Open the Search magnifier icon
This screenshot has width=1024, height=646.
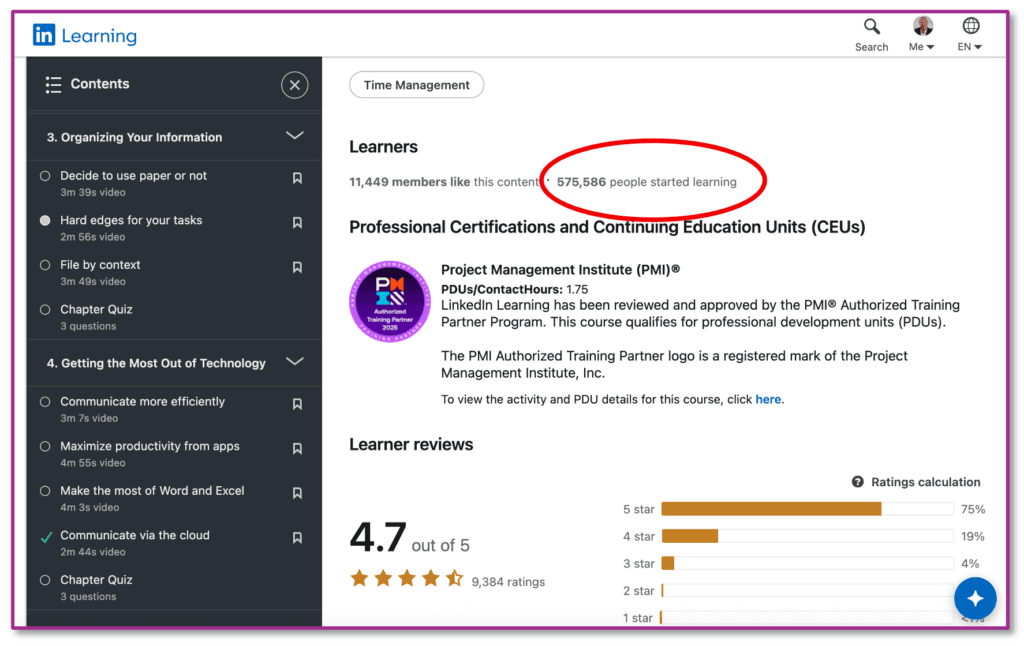point(871,26)
